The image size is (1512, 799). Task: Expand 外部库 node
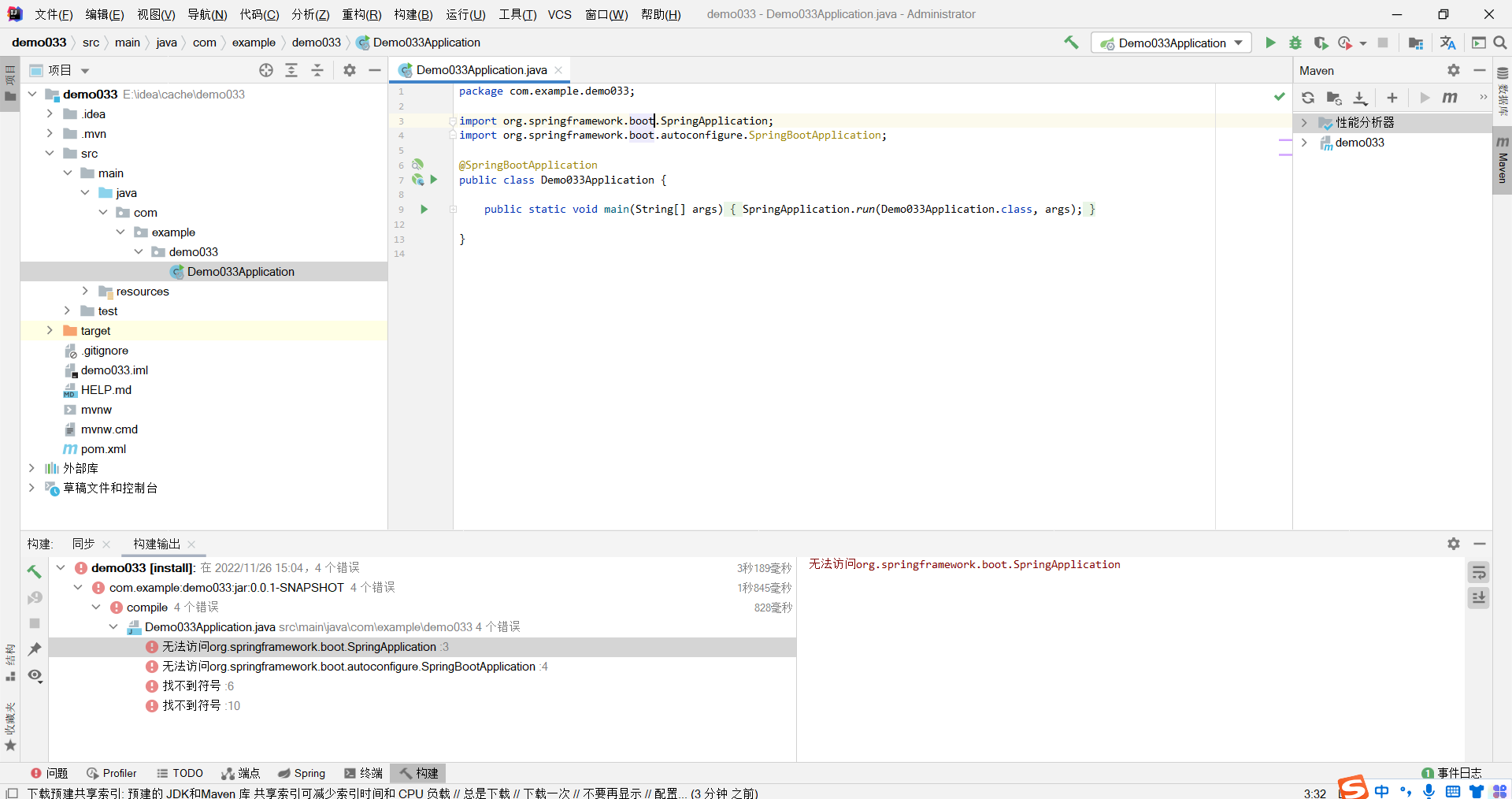click(x=31, y=468)
